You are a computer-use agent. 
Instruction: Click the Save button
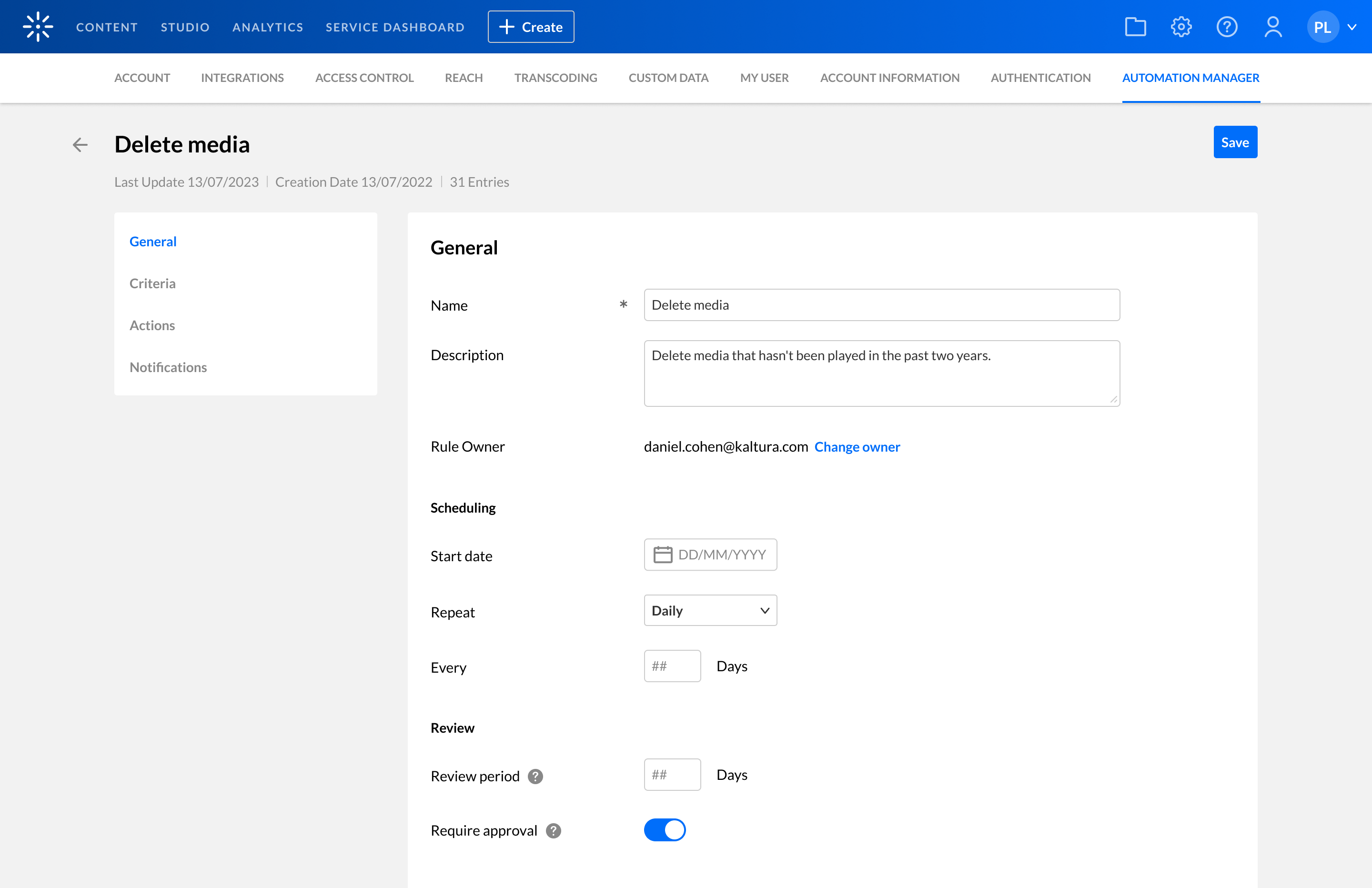(1234, 142)
